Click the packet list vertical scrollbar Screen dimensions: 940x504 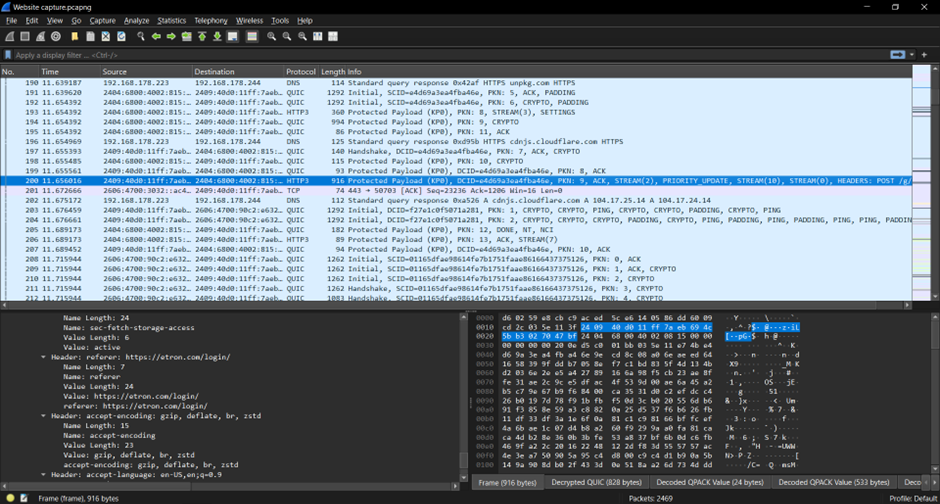[x=935, y=183]
